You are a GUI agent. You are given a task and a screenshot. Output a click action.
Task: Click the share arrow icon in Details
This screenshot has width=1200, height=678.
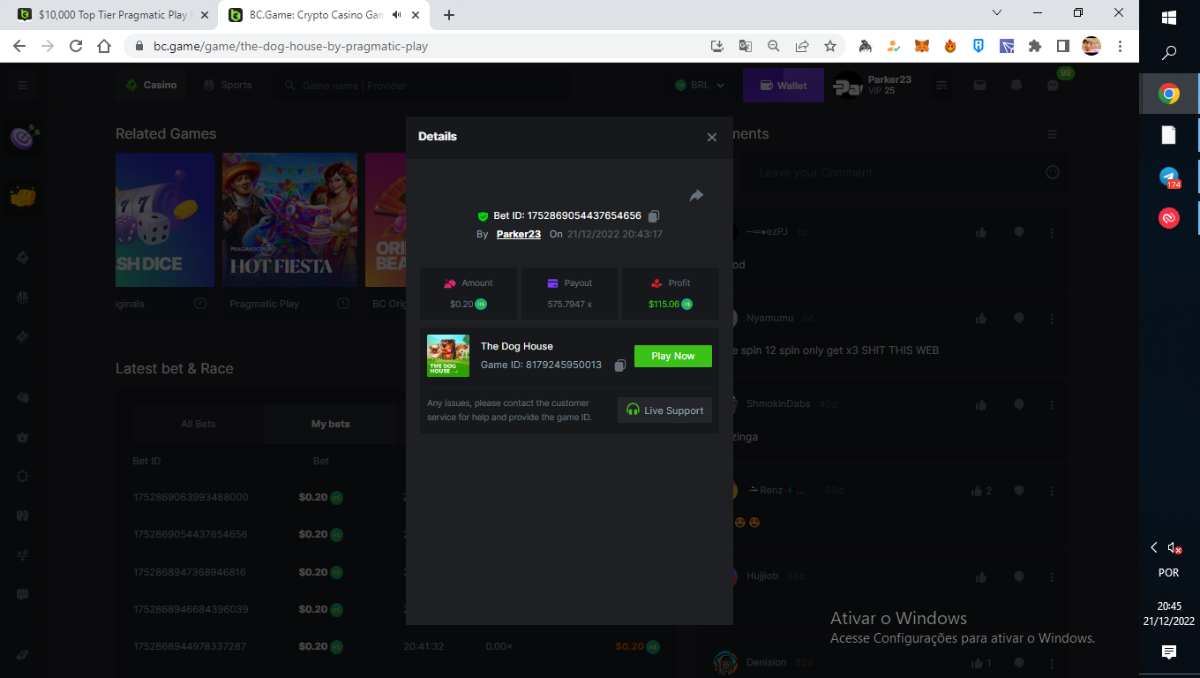click(x=696, y=196)
